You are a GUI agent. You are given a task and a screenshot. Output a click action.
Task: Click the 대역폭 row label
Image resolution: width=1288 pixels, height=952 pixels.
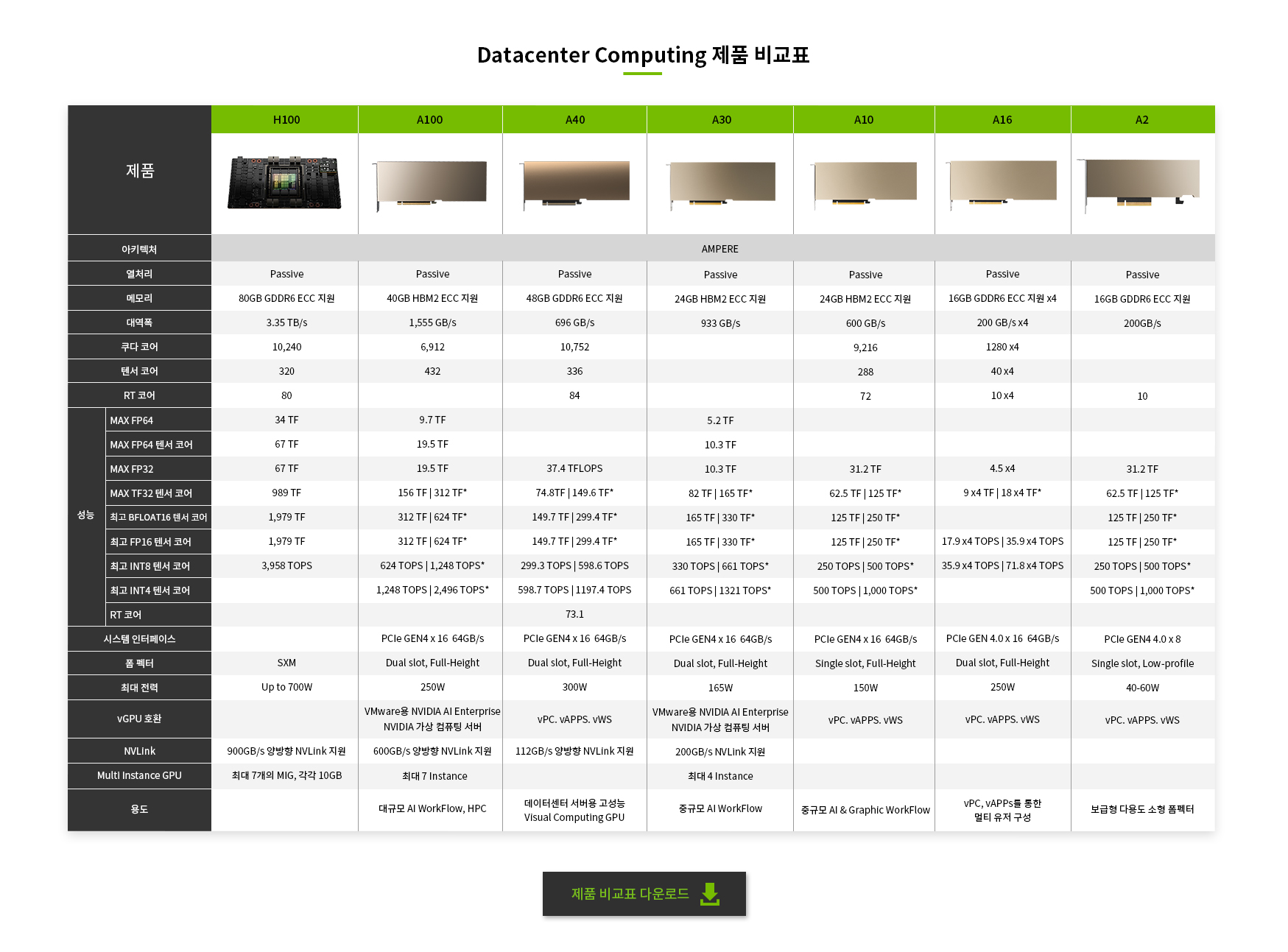(x=140, y=322)
